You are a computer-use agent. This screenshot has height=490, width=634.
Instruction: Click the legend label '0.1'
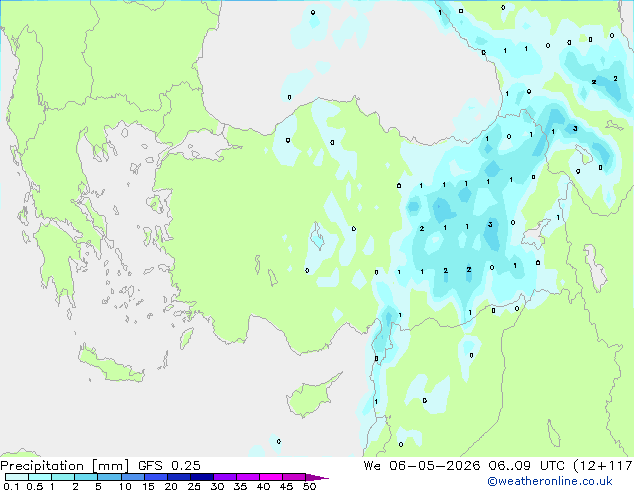click(x=11, y=486)
